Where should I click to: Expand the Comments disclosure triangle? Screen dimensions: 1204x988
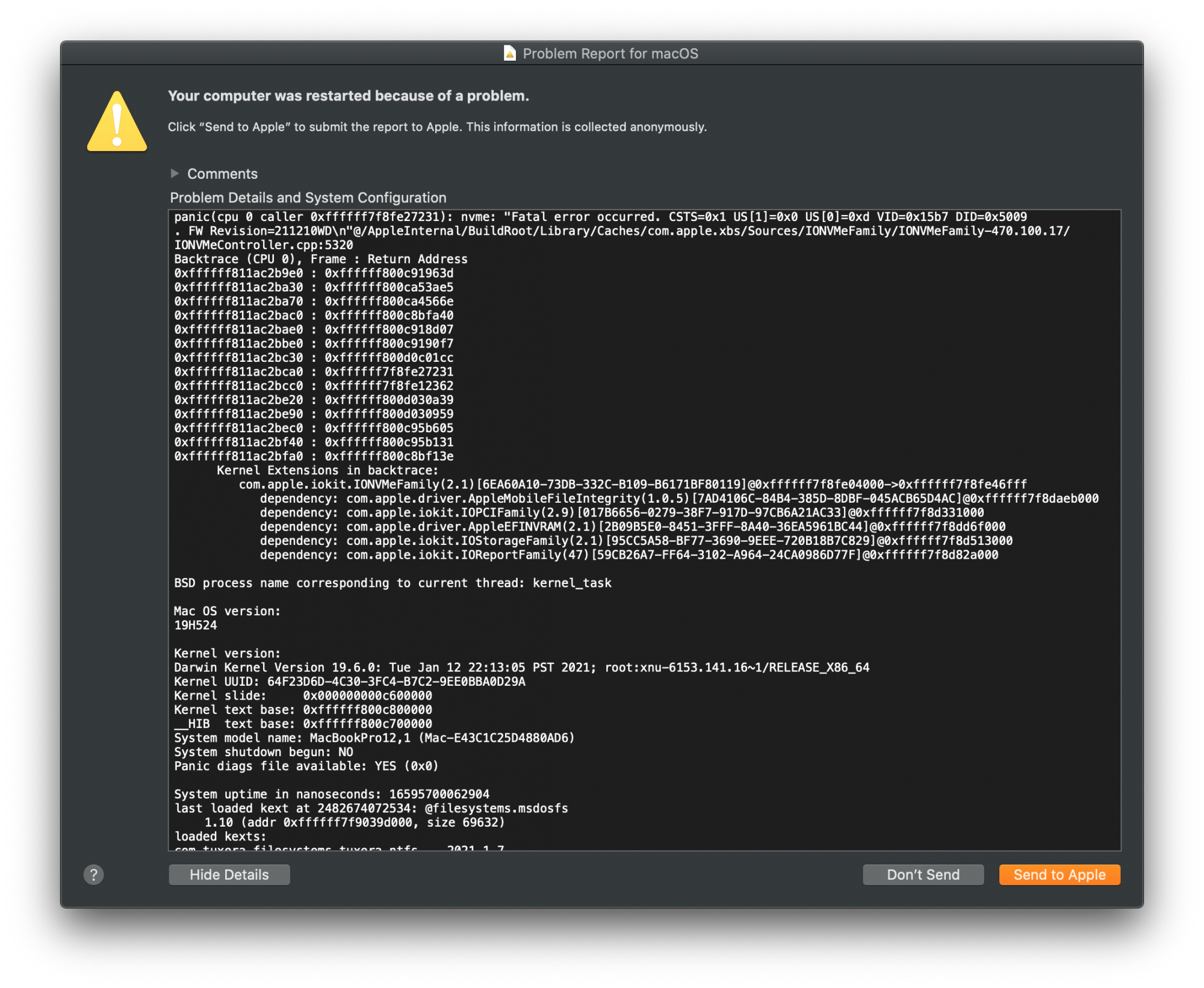[x=175, y=173]
